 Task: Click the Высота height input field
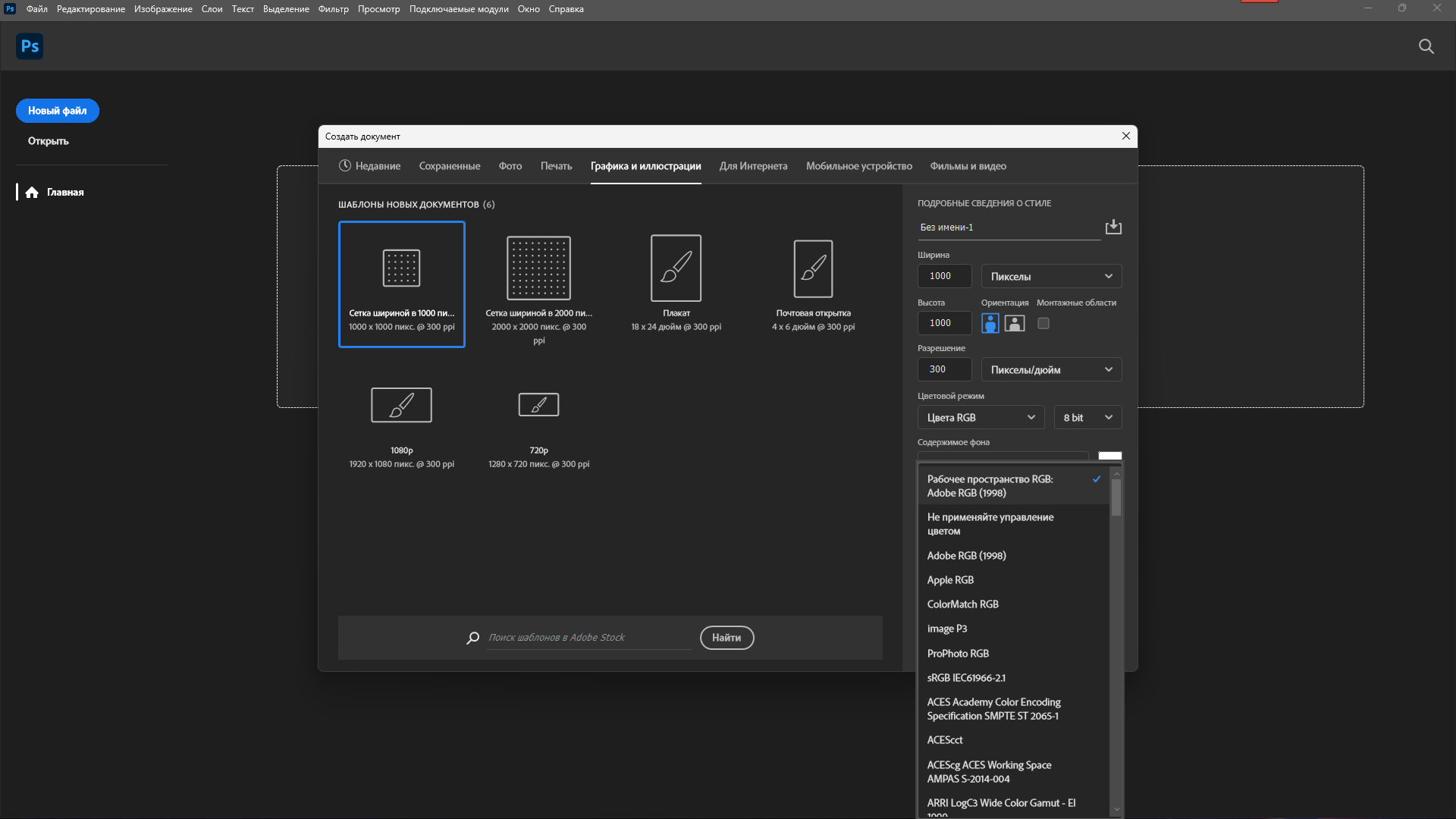tap(945, 323)
